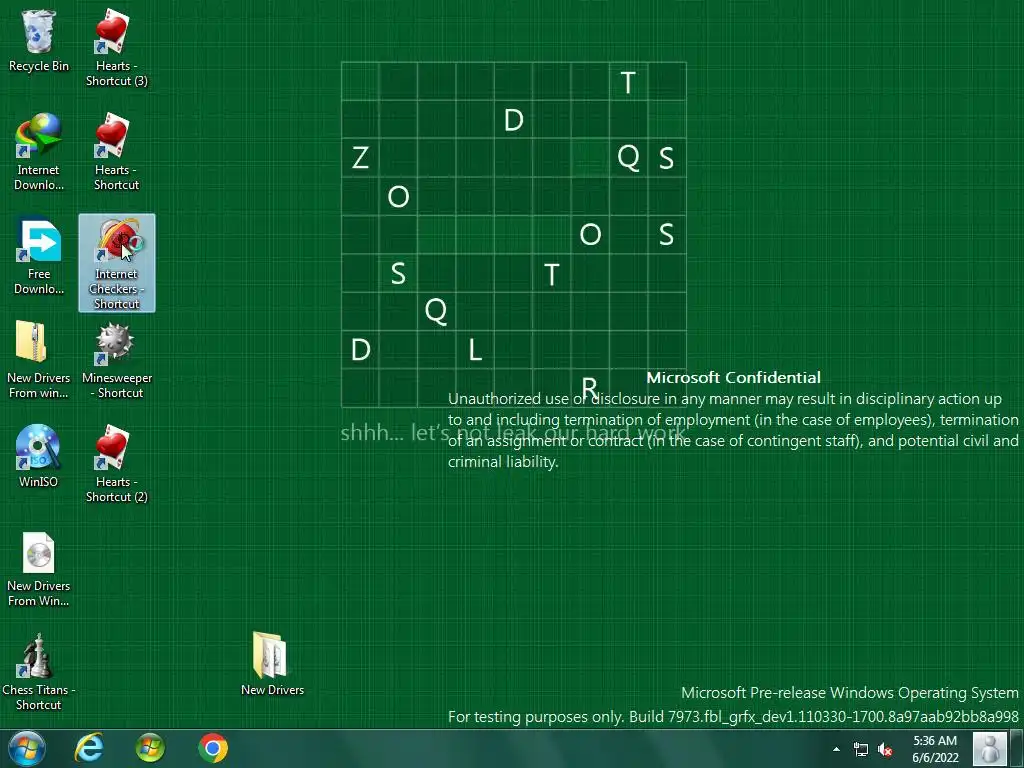1024x768 pixels.
Task: Show hidden tray icons arrow
Action: click(x=836, y=749)
